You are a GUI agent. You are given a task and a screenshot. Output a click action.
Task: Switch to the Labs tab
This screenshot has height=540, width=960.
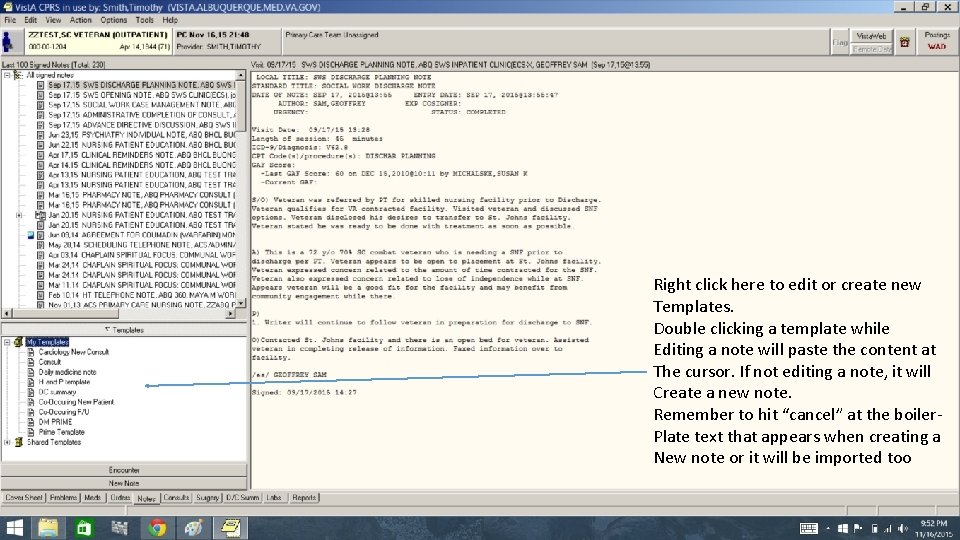[274, 498]
